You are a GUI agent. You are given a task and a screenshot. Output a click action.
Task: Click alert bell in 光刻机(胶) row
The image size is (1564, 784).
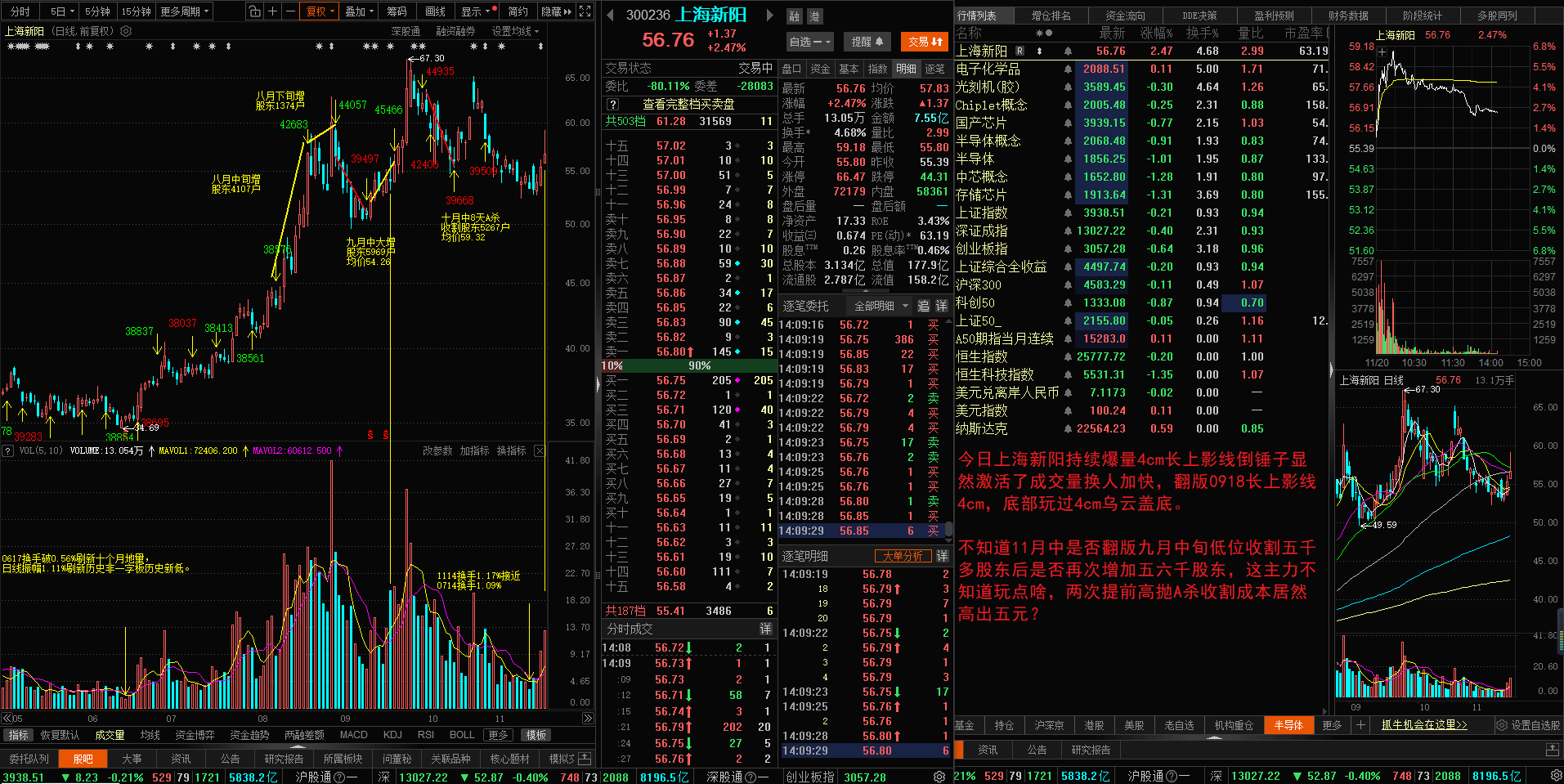point(1068,87)
